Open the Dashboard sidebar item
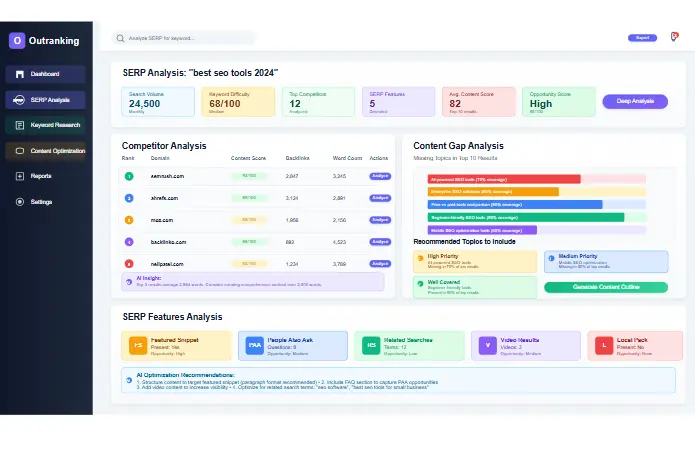 coord(45,74)
